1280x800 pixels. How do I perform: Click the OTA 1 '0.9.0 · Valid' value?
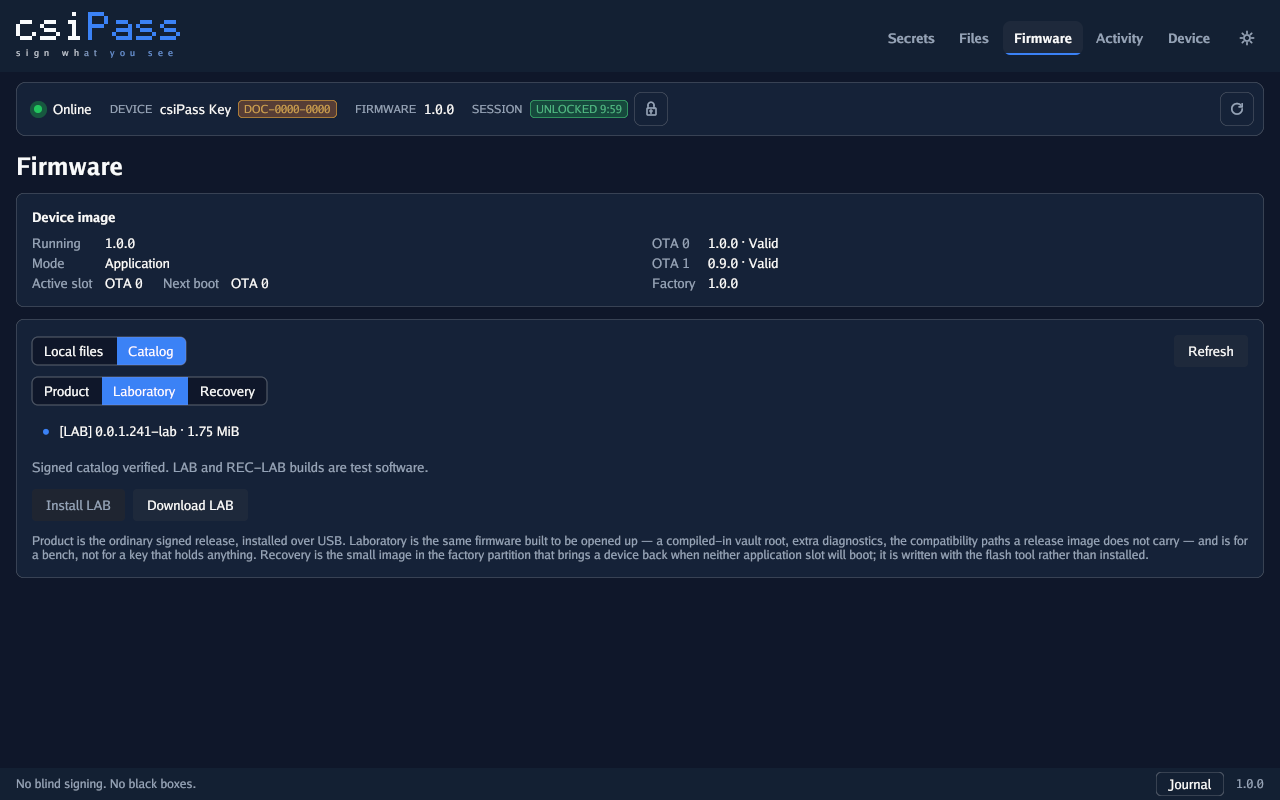click(743, 263)
